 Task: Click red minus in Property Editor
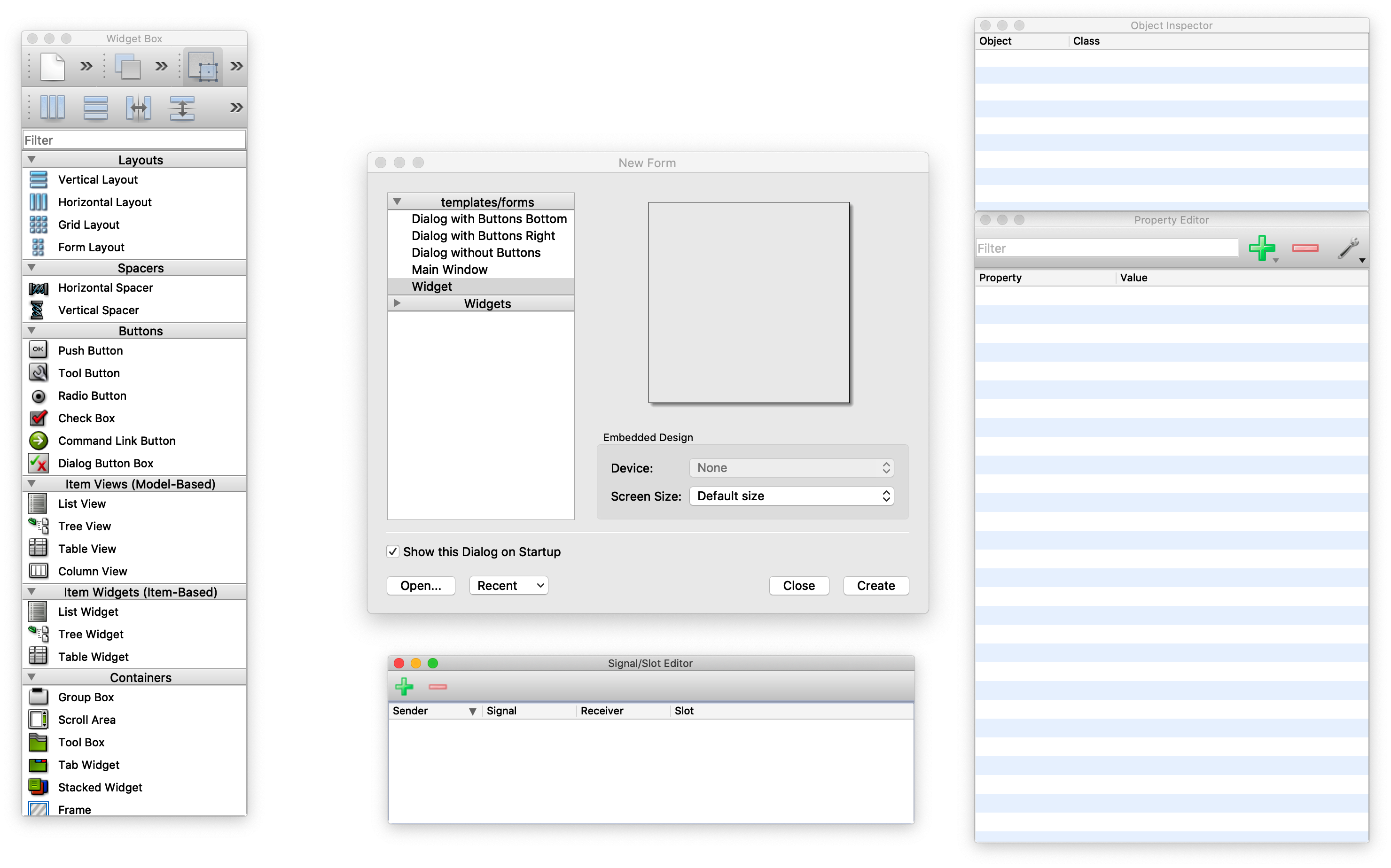pyautogui.click(x=1305, y=248)
